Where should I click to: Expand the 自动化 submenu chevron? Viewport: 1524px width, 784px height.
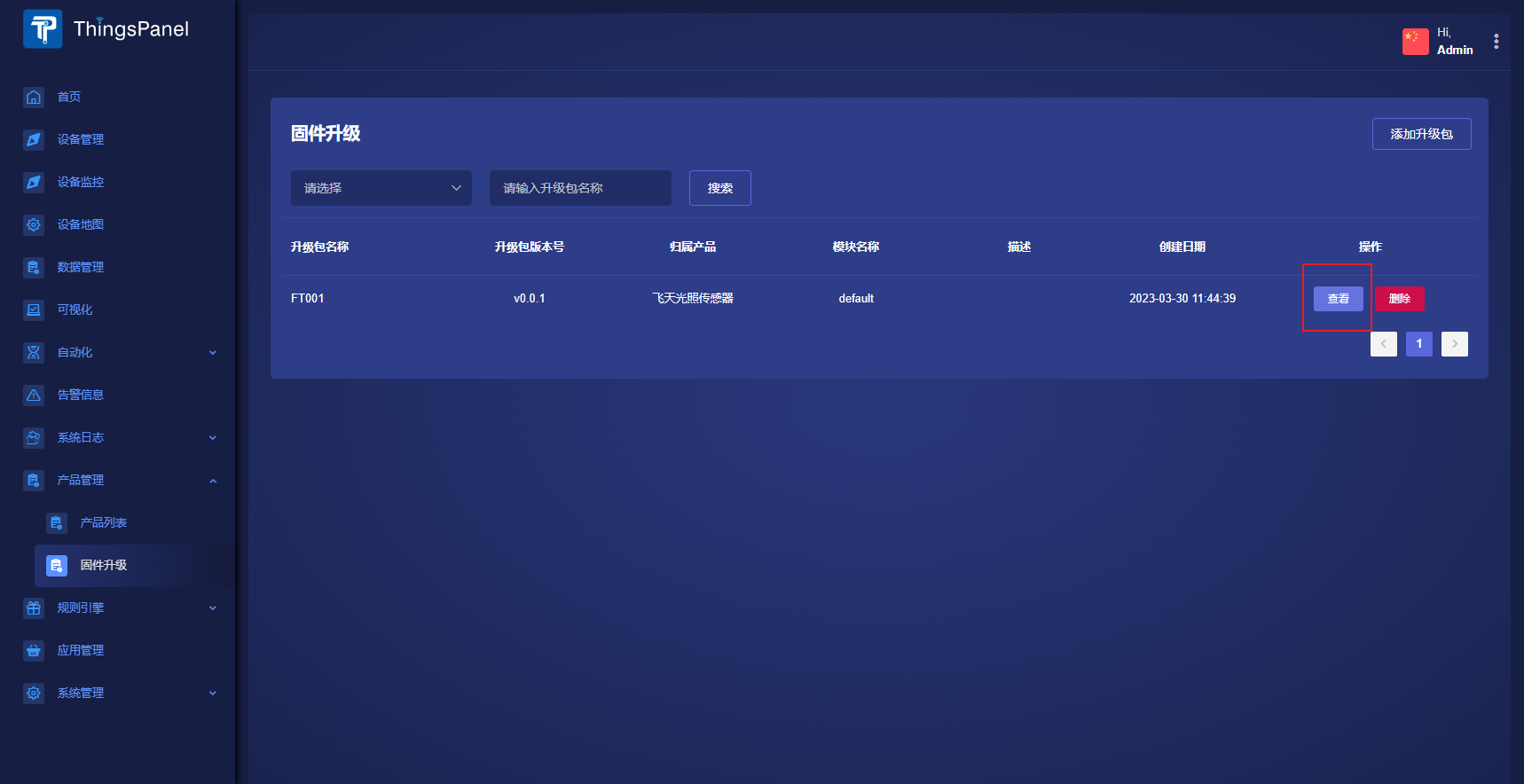tap(213, 352)
